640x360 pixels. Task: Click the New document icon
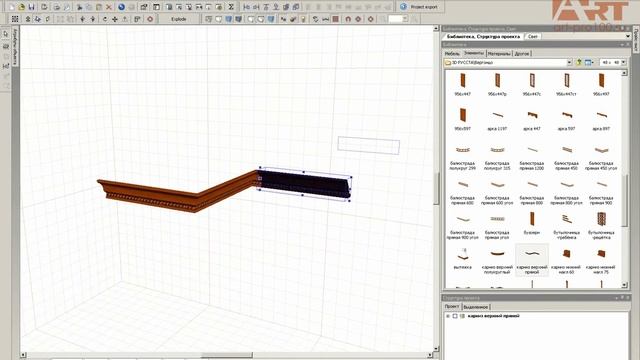click(x=11, y=7)
